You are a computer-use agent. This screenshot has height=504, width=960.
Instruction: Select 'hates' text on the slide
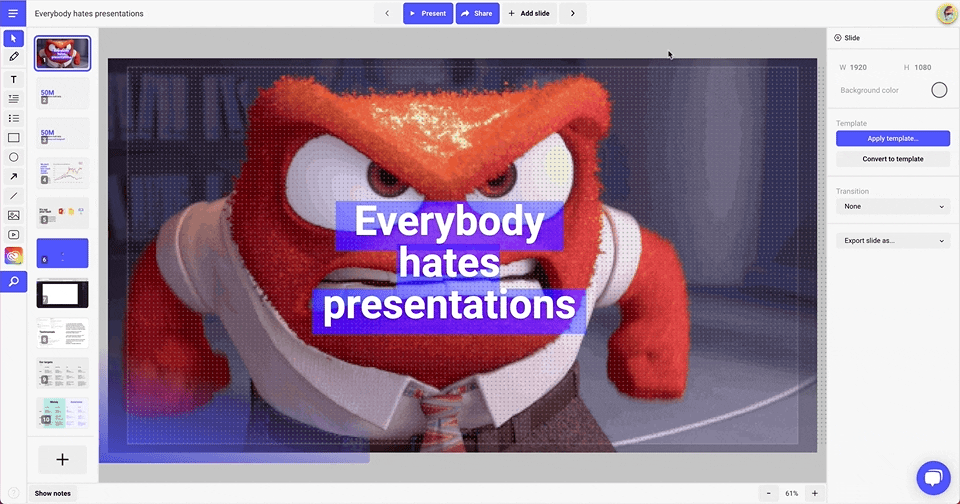(x=449, y=263)
